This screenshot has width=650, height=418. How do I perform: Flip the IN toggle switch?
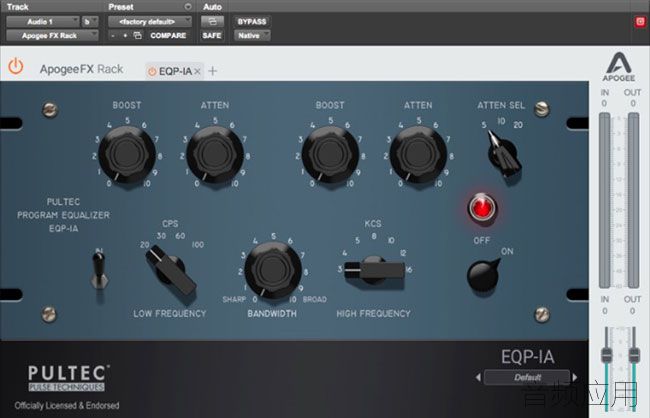click(x=99, y=270)
